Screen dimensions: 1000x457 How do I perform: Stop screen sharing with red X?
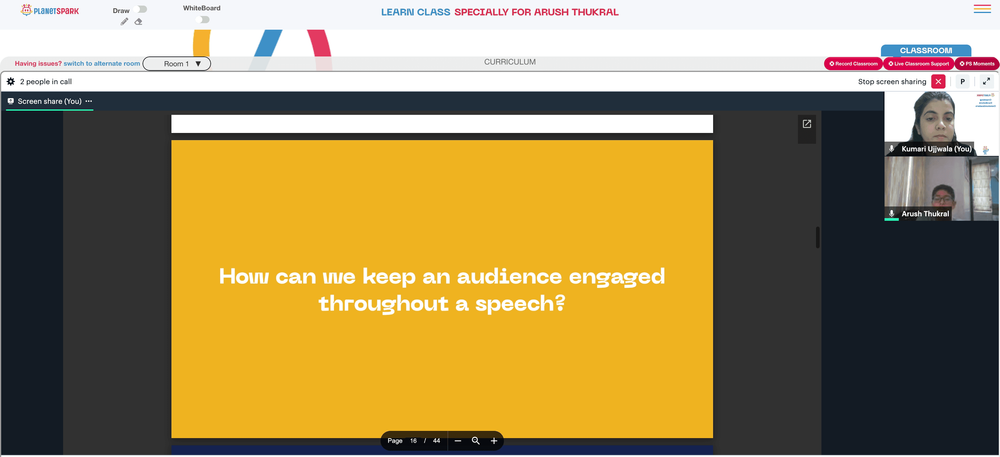pos(938,82)
